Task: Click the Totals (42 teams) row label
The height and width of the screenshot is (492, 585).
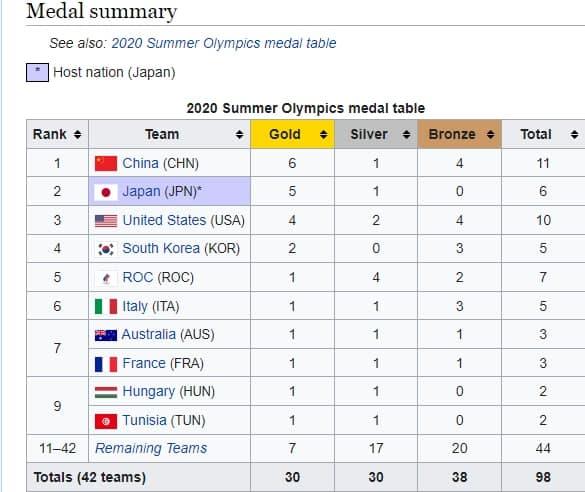Action: pyautogui.click(x=90, y=477)
